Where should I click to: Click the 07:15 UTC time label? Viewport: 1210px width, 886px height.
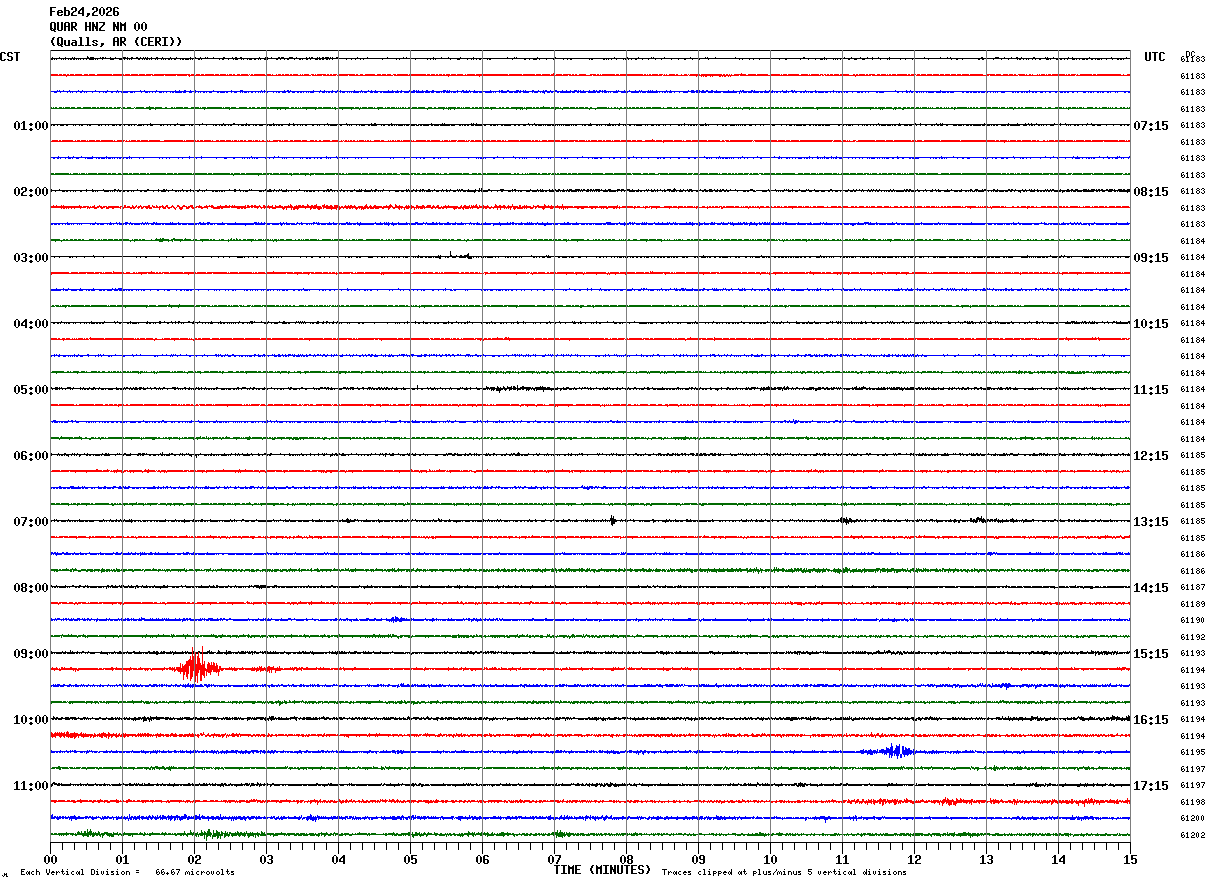click(1150, 126)
